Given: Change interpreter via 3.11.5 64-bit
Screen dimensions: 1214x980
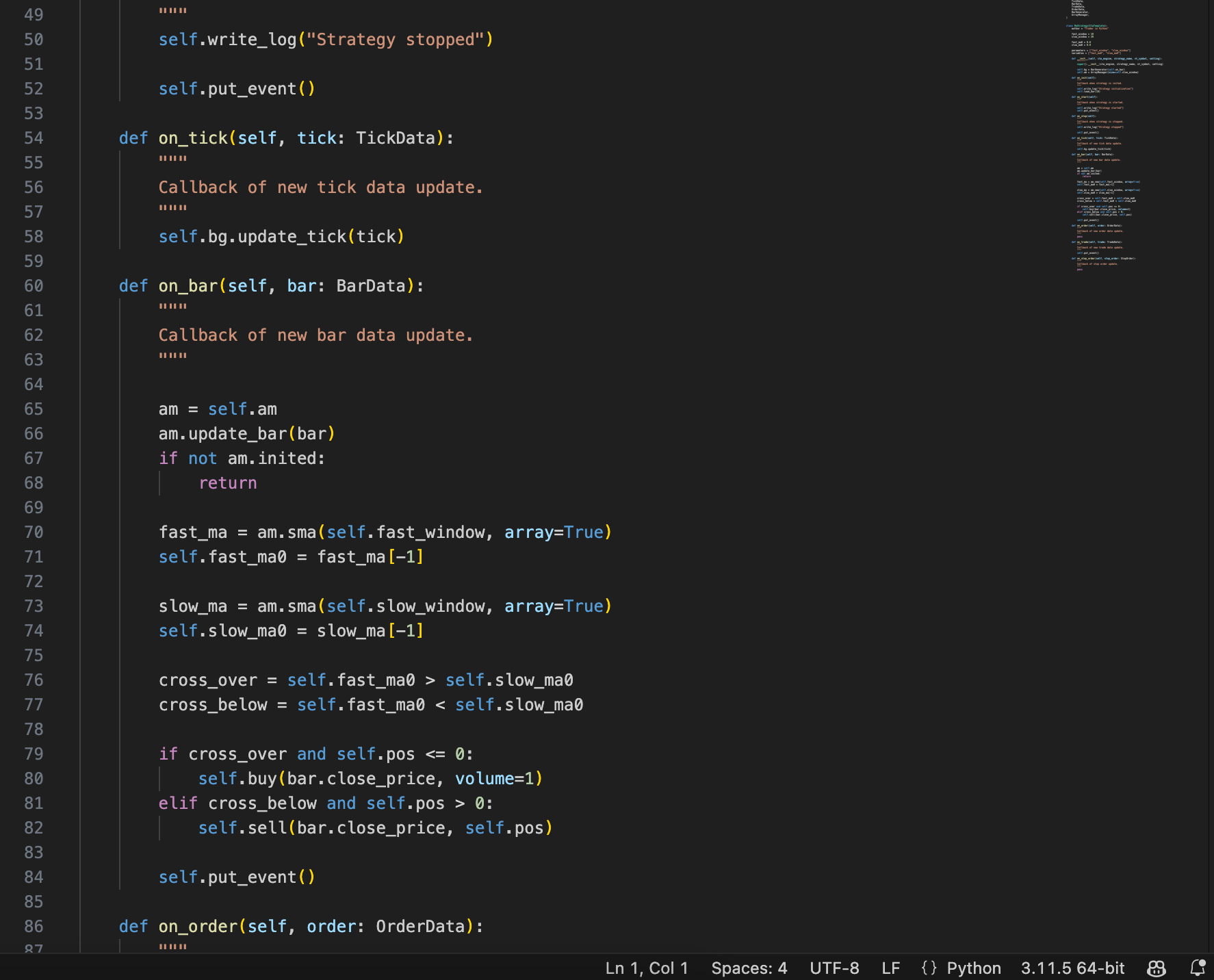Looking at the screenshot, I should pos(1072,968).
